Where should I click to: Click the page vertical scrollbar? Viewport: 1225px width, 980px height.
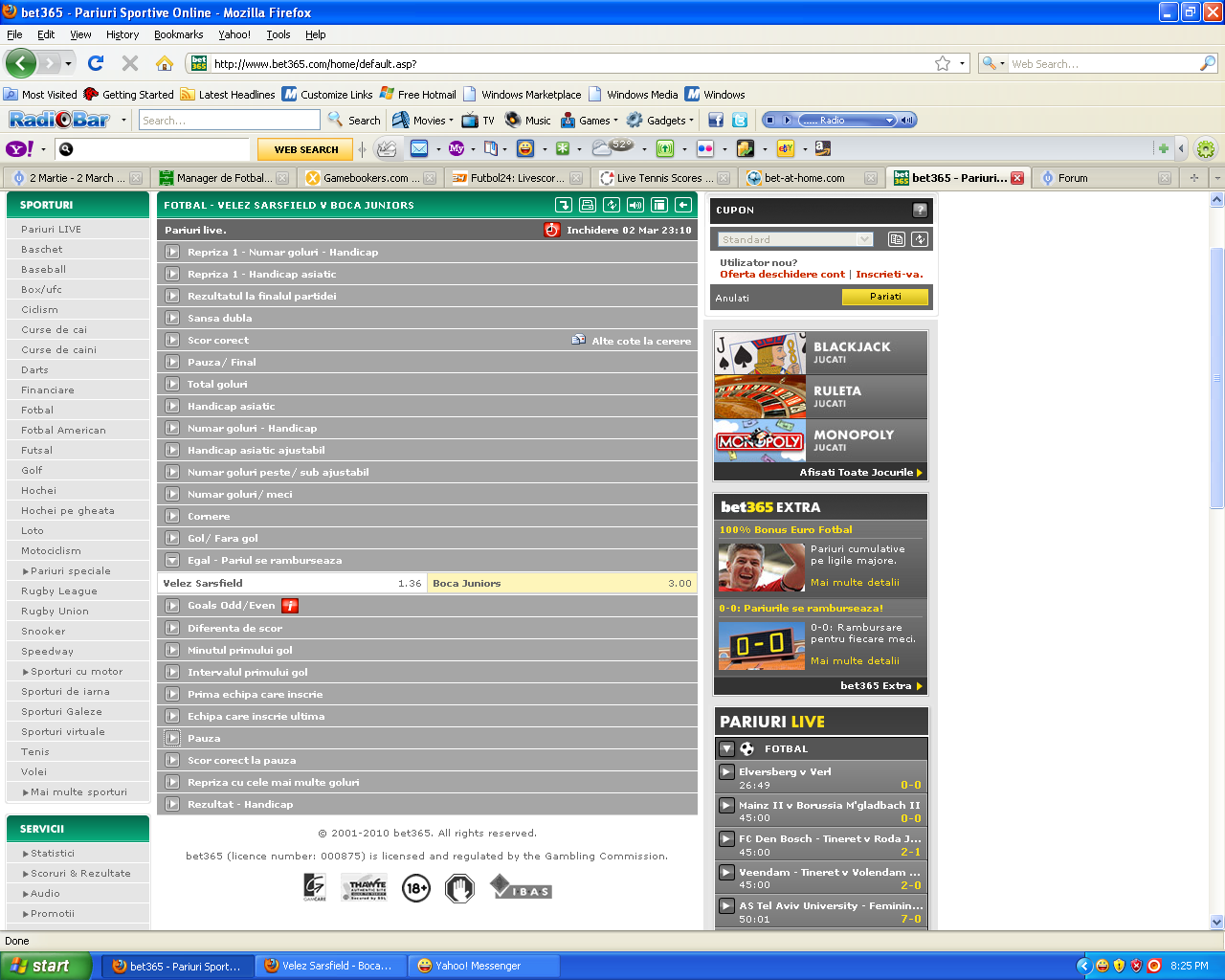(1217, 378)
